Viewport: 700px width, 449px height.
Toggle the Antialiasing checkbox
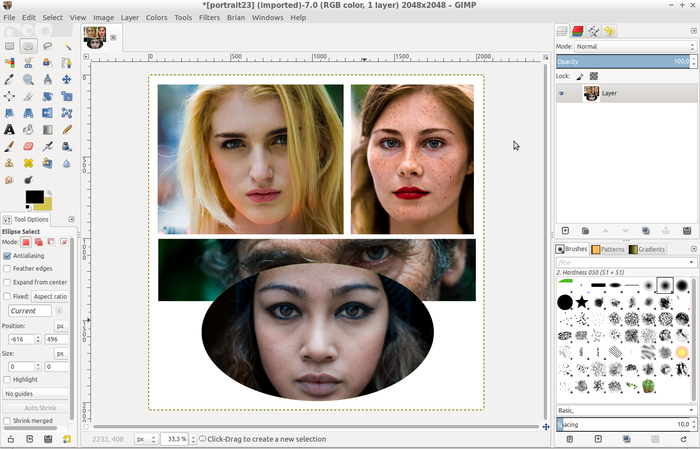(x=8, y=255)
